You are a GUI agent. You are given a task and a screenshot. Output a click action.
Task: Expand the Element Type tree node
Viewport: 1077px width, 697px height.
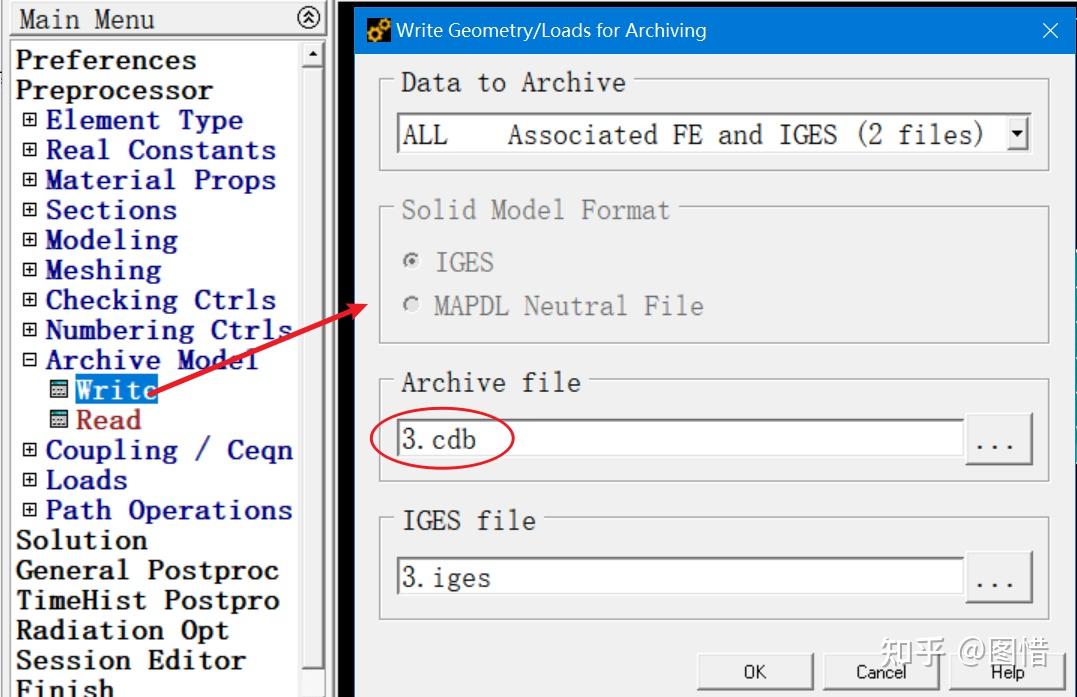(30, 120)
